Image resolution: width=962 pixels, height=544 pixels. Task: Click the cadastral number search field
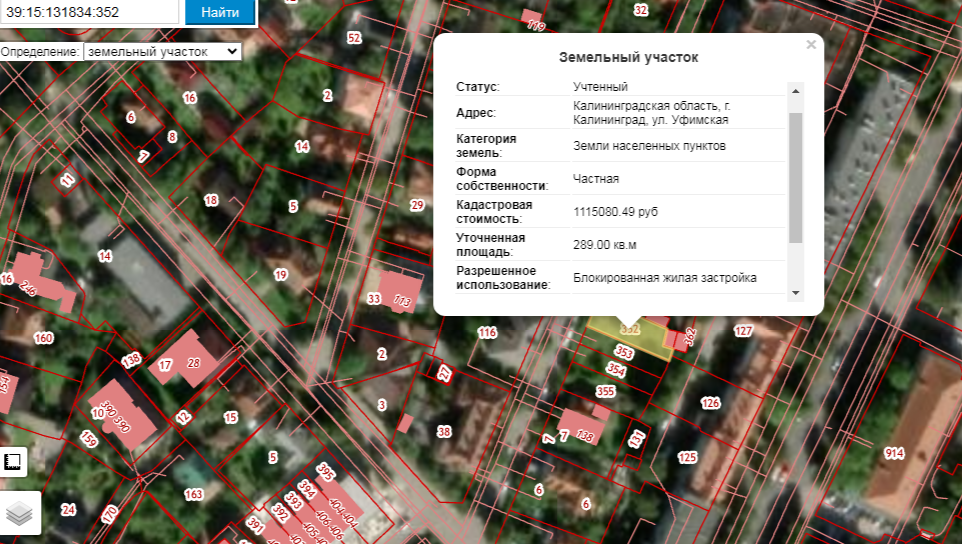tap(91, 12)
